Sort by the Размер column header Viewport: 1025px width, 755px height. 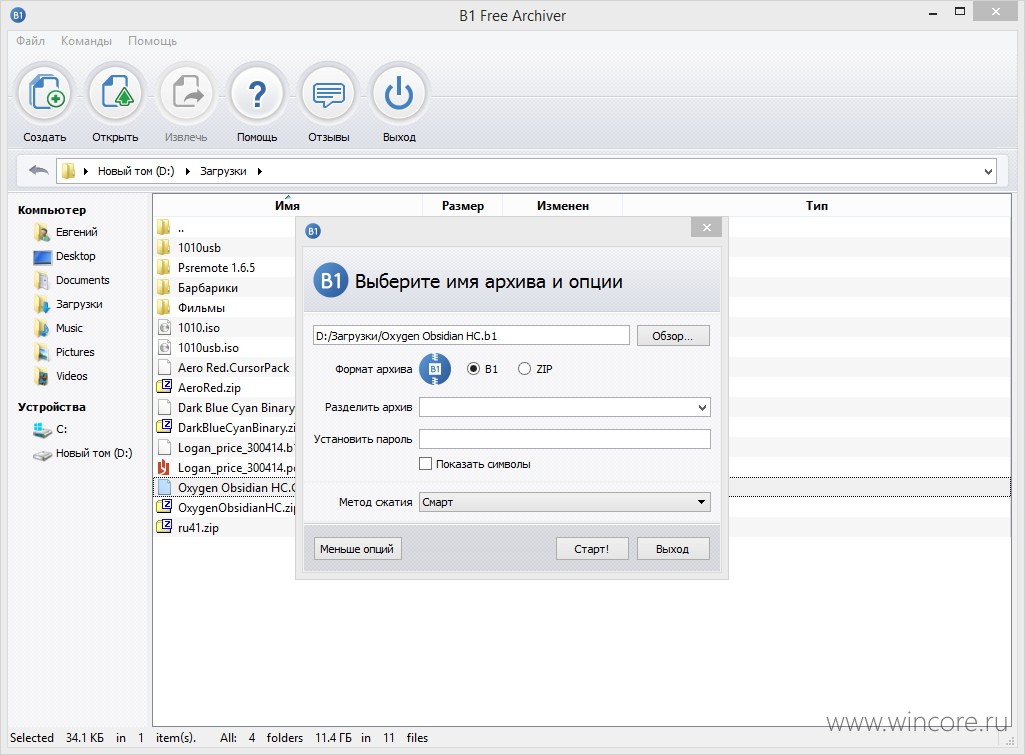coord(463,205)
